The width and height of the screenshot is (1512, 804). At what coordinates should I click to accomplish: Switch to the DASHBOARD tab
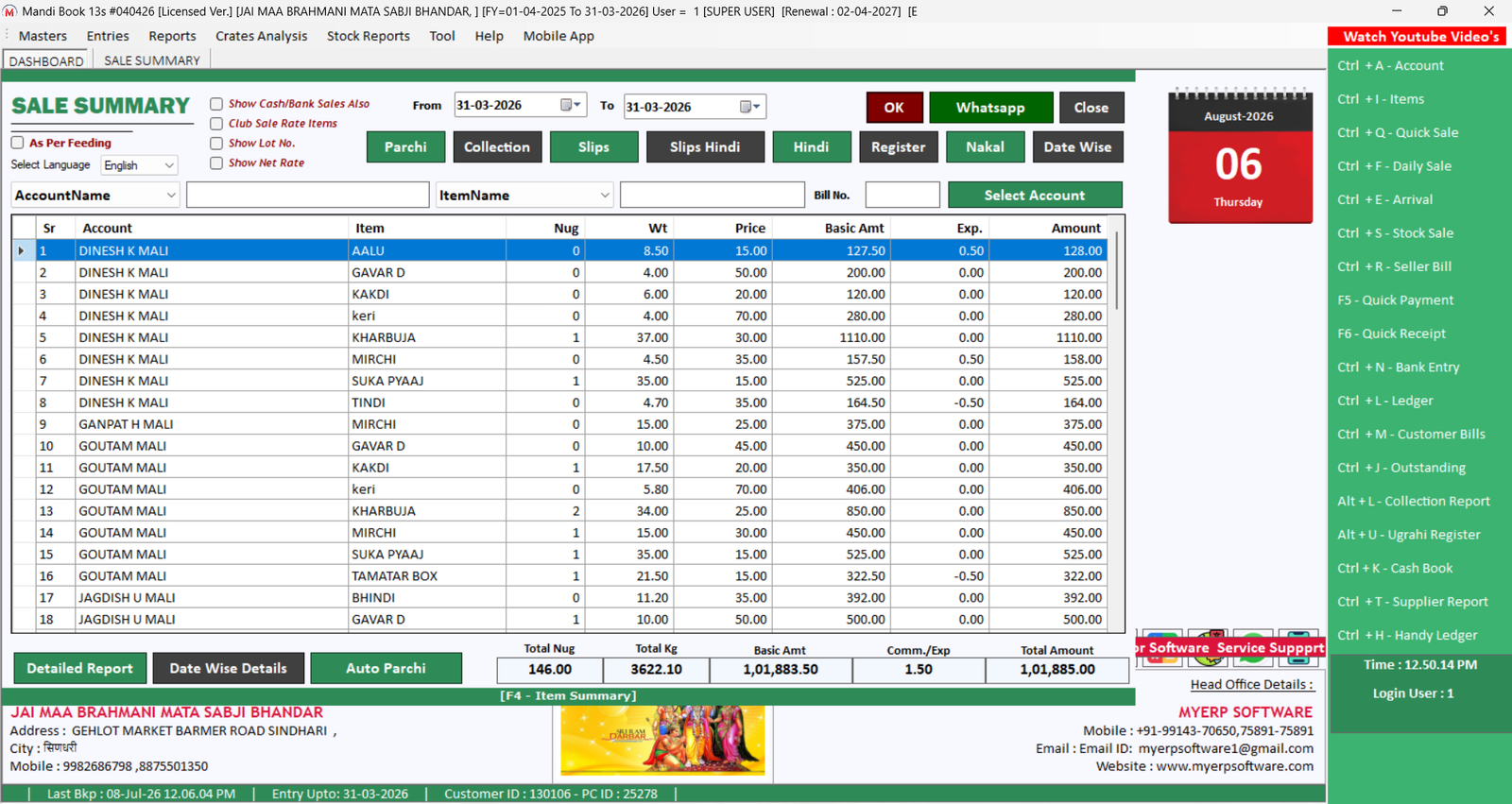[x=46, y=60]
